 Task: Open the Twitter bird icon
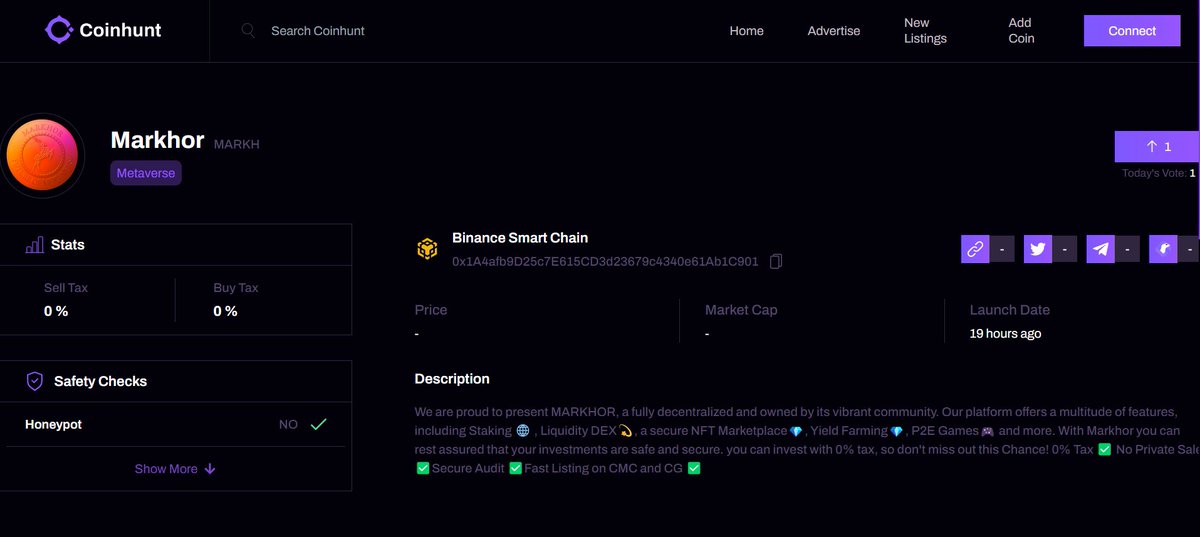pyautogui.click(x=1038, y=249)
